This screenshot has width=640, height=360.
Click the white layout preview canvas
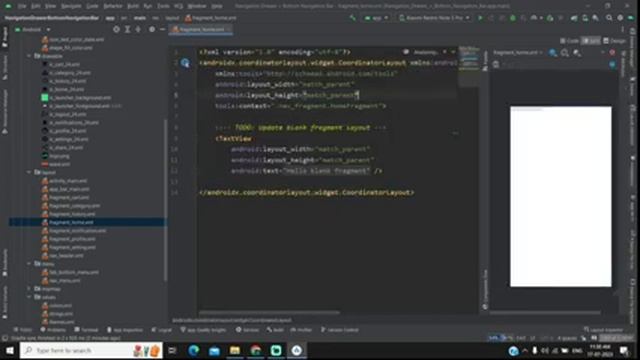[x=561, y=197]
